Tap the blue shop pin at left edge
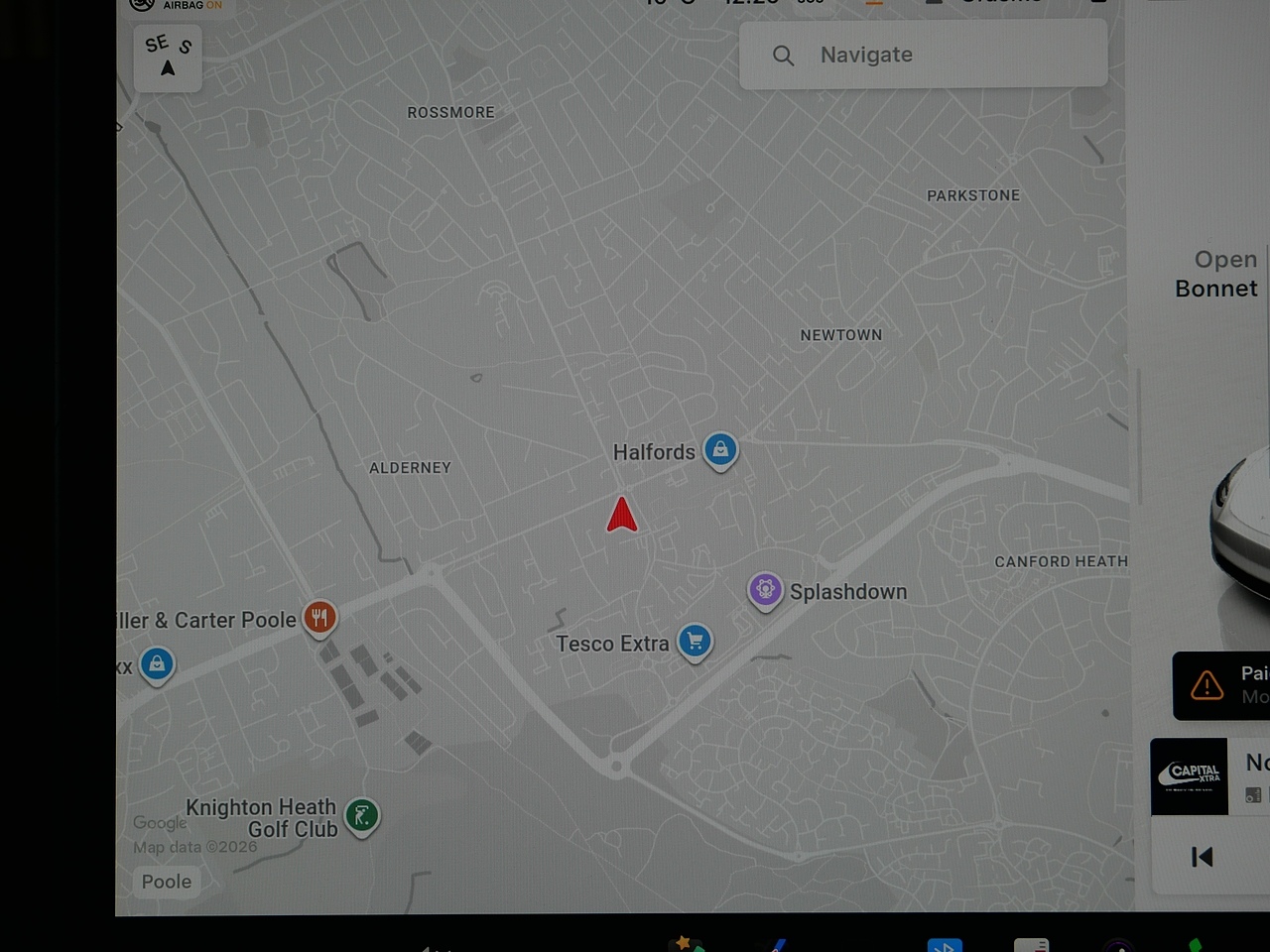This screenshot has height=952, width=1270. tap(157, 664)
